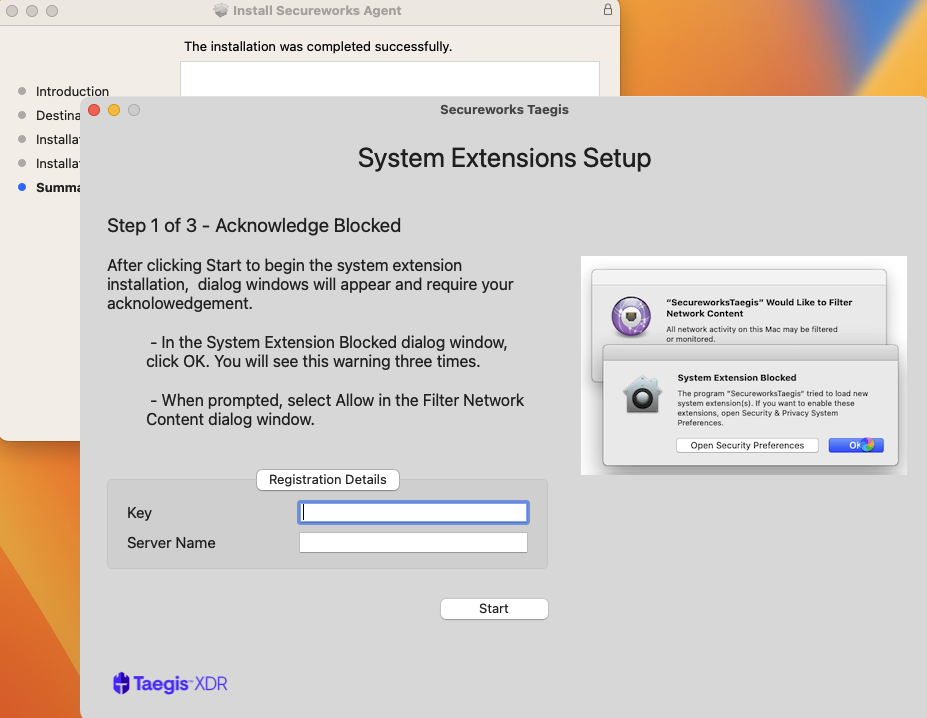
Task: Click the instruction about the System Extension Blocked dialog
Action: (x=326, y=352)
